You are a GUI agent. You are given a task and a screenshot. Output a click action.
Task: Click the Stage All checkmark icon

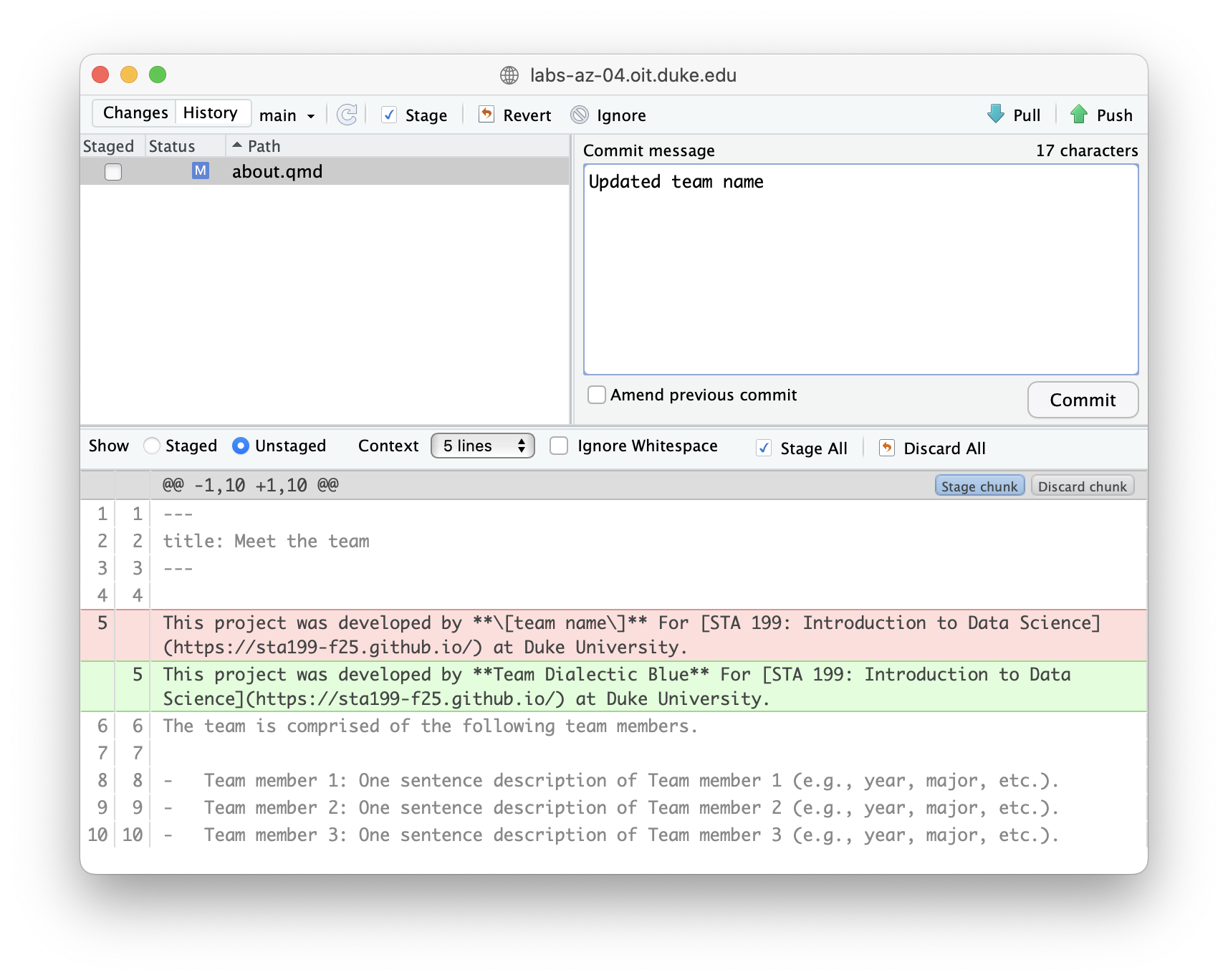pyautogui.click(x=764, y=448)
